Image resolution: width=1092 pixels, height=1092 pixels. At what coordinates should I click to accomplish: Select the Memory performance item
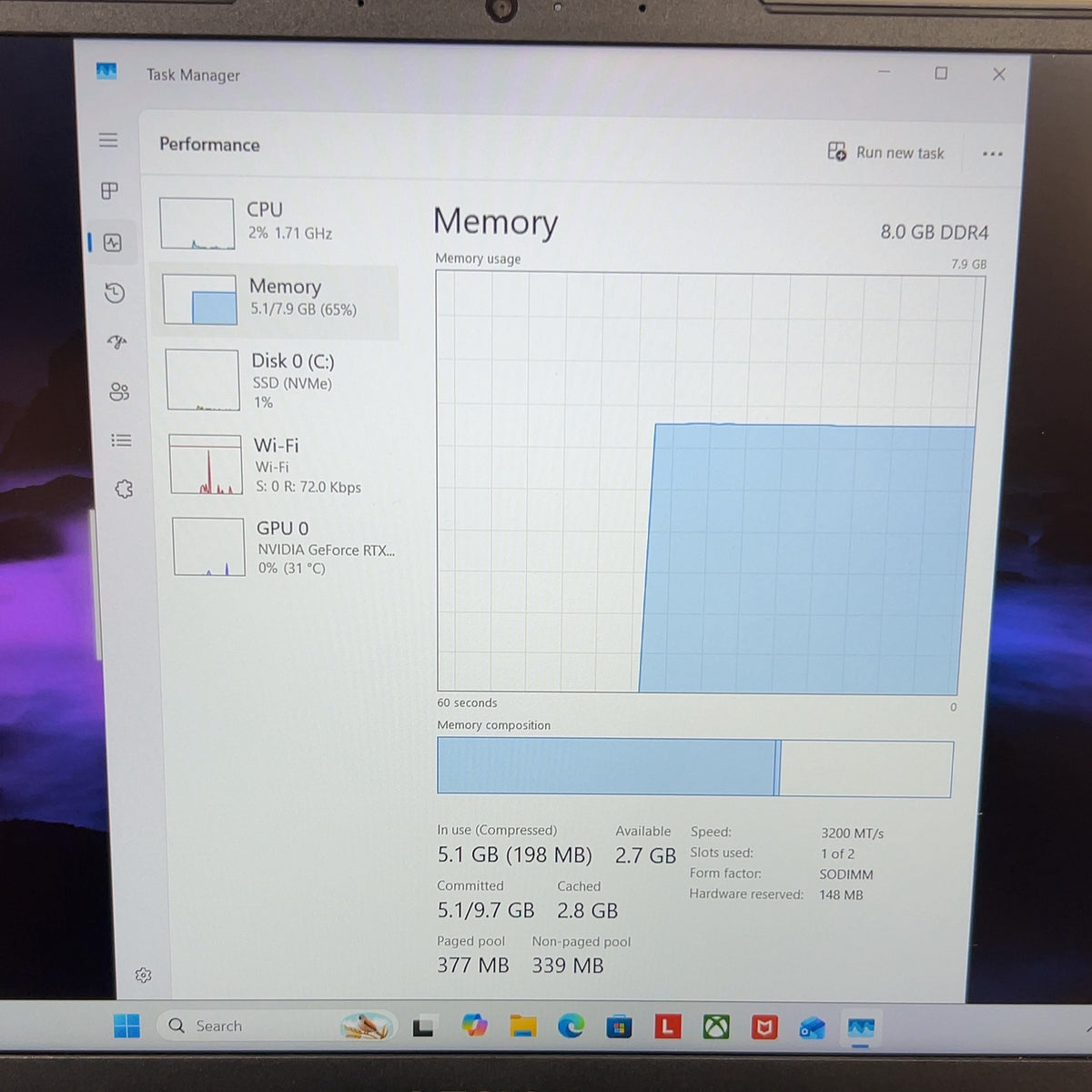[x=275, y=301]
